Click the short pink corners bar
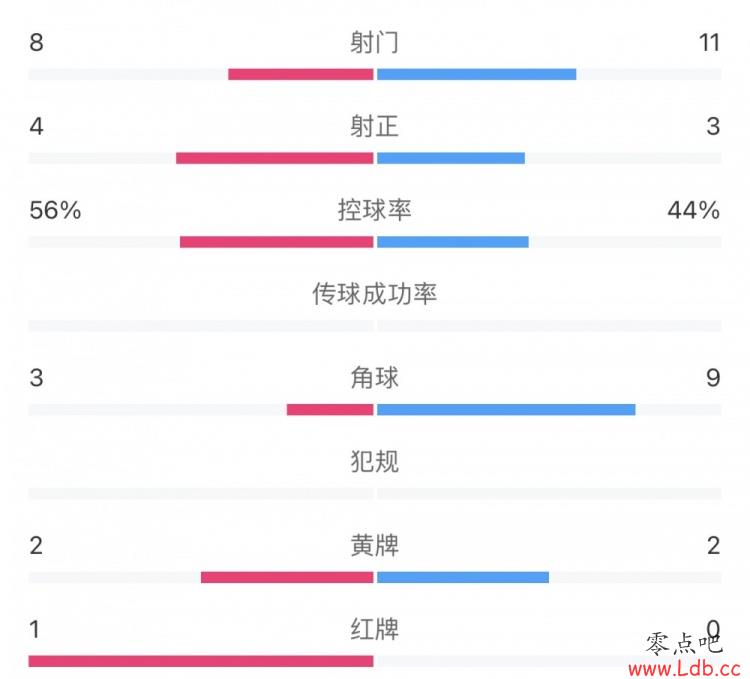 click(x=330, y=409)
